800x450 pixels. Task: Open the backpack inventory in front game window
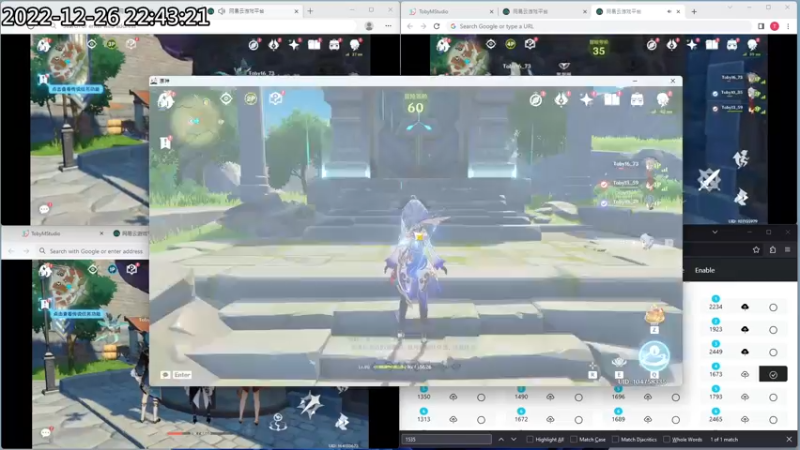pyautogui.click(x=637, y=99)
